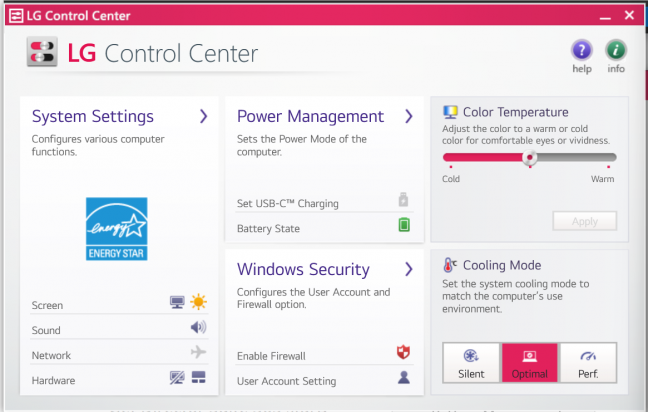
Task: Click the Screen brightness sun icon
Action: point(198,302)
